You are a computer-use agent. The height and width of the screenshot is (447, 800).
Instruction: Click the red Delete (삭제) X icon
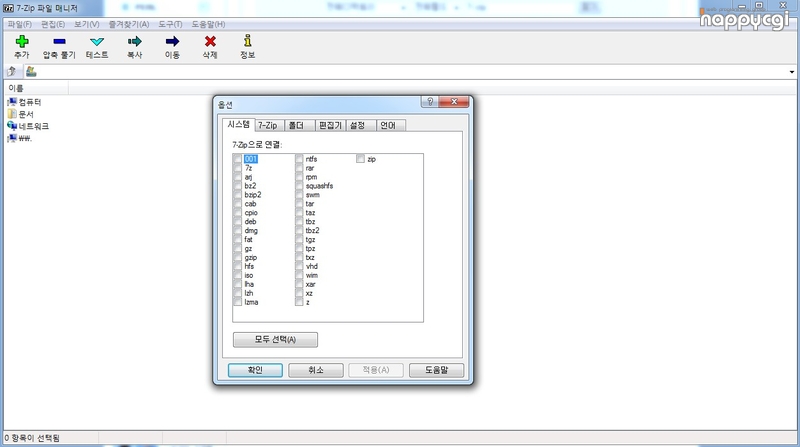tap(210, 41)
